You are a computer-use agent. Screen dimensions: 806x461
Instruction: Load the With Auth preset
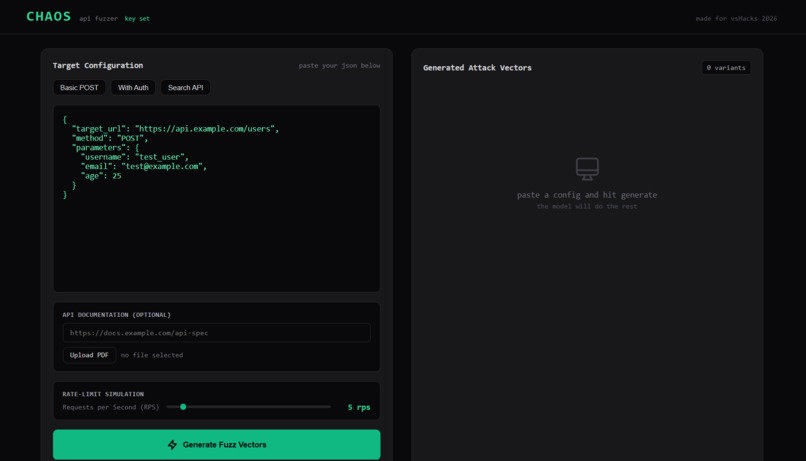click(133, 87)
